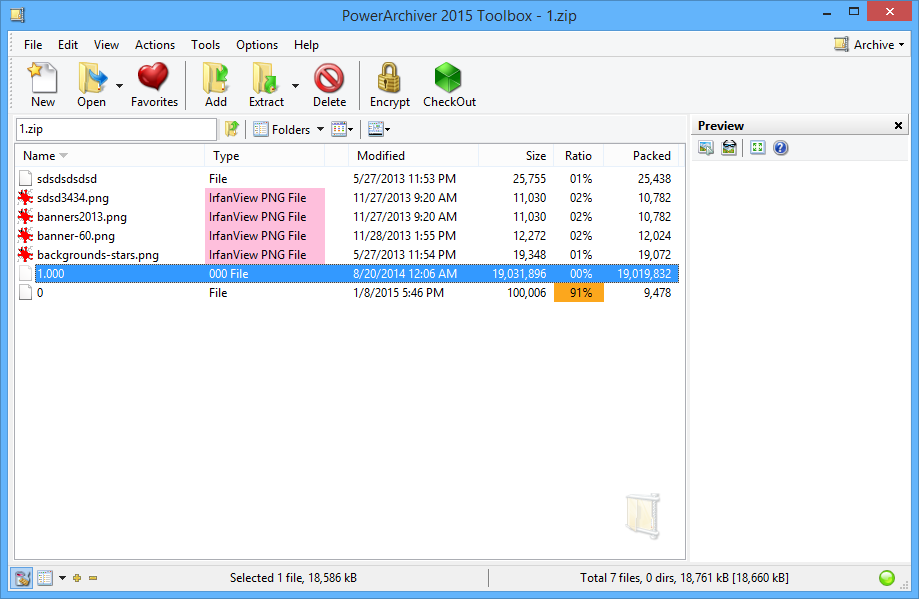
Task: Click the Extract toolbar icon
Action: [x=265, y=78]
